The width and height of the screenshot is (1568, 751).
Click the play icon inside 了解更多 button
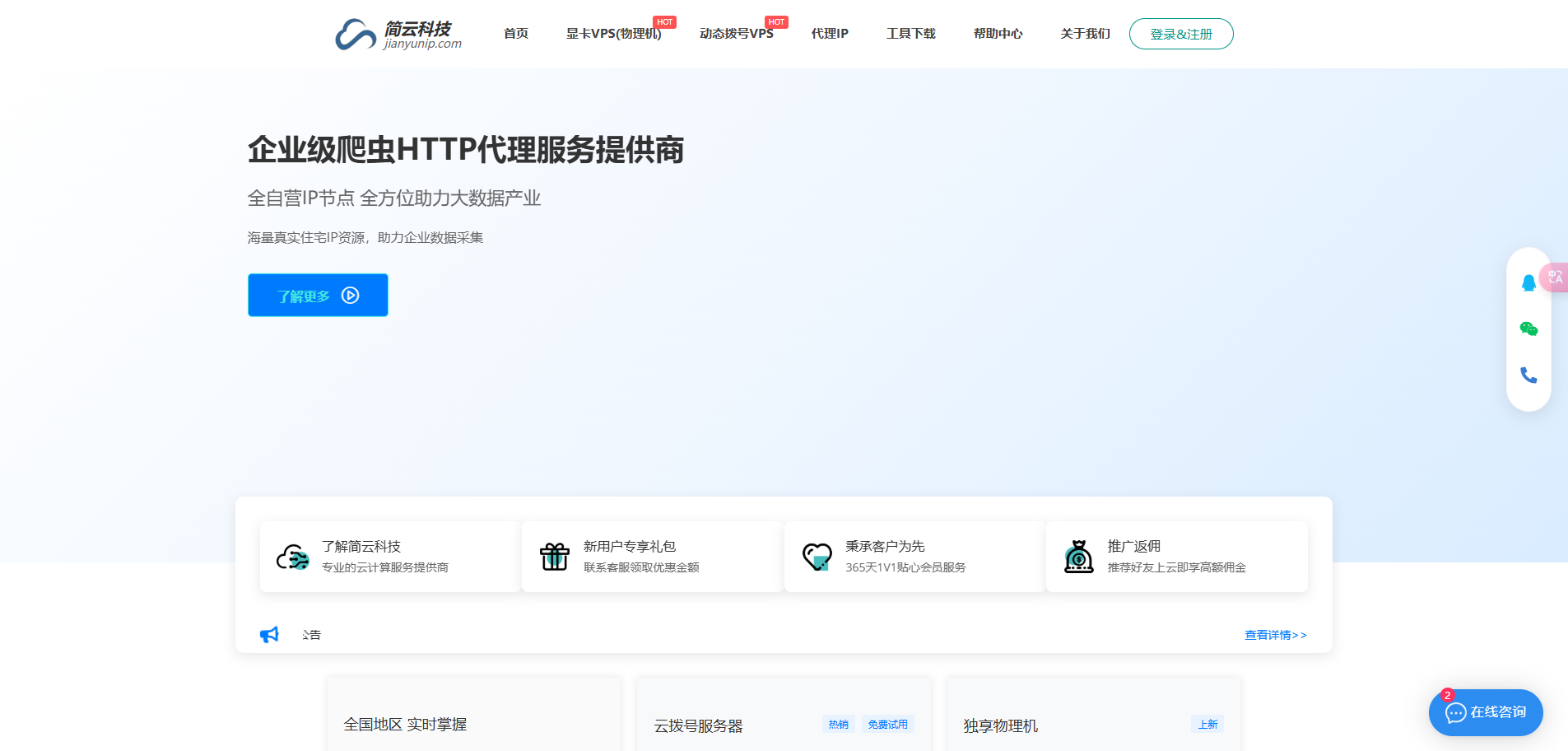(x=350, y=295)
